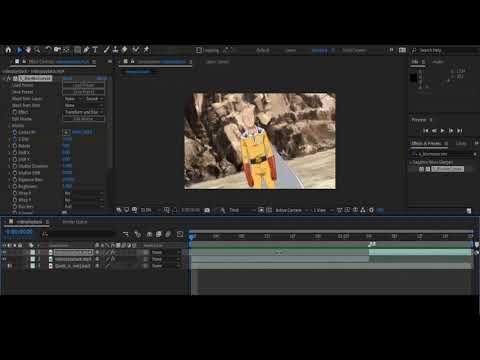Jump to first frame in Preview panel
This screenshot has height=360, width=480.
pos(426,131)
